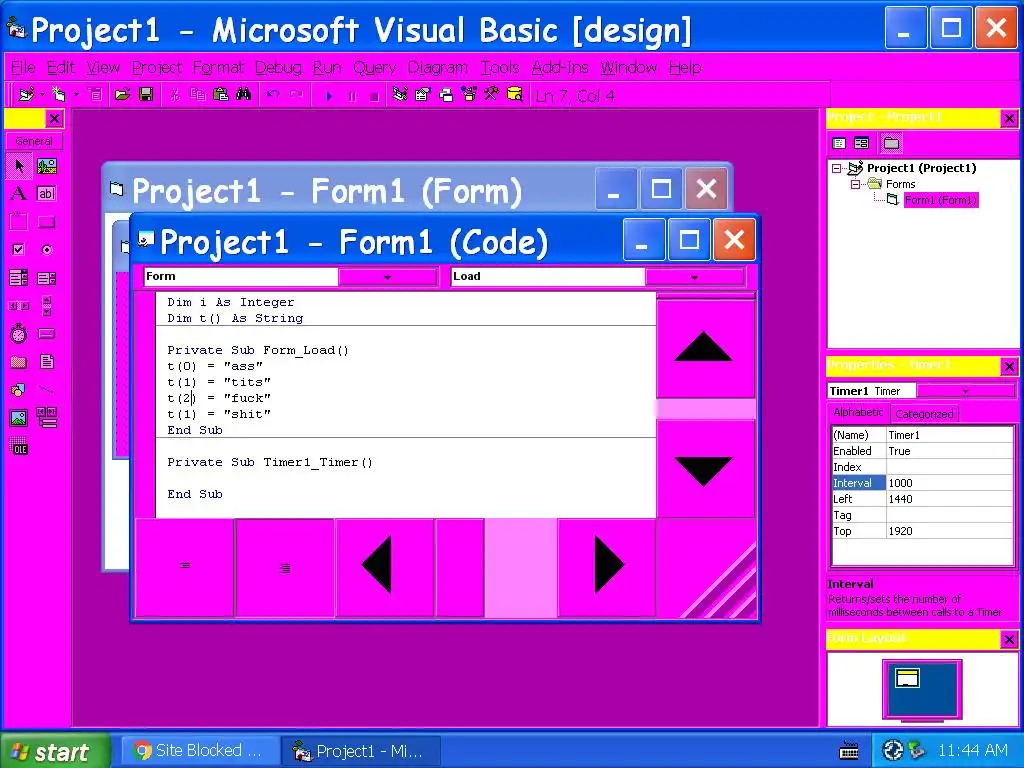Select the Shape control tool
1024x768 pixels.
19,390
